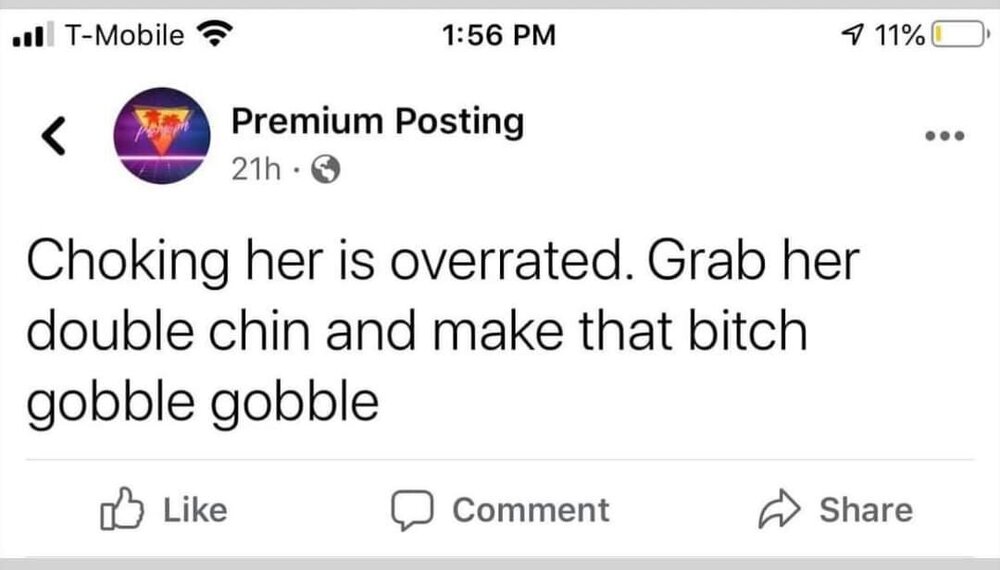Viewport: 1000px width, 570px height.
Task: Tap the cellular signal bars icon
Action: (x=31, y=37)
